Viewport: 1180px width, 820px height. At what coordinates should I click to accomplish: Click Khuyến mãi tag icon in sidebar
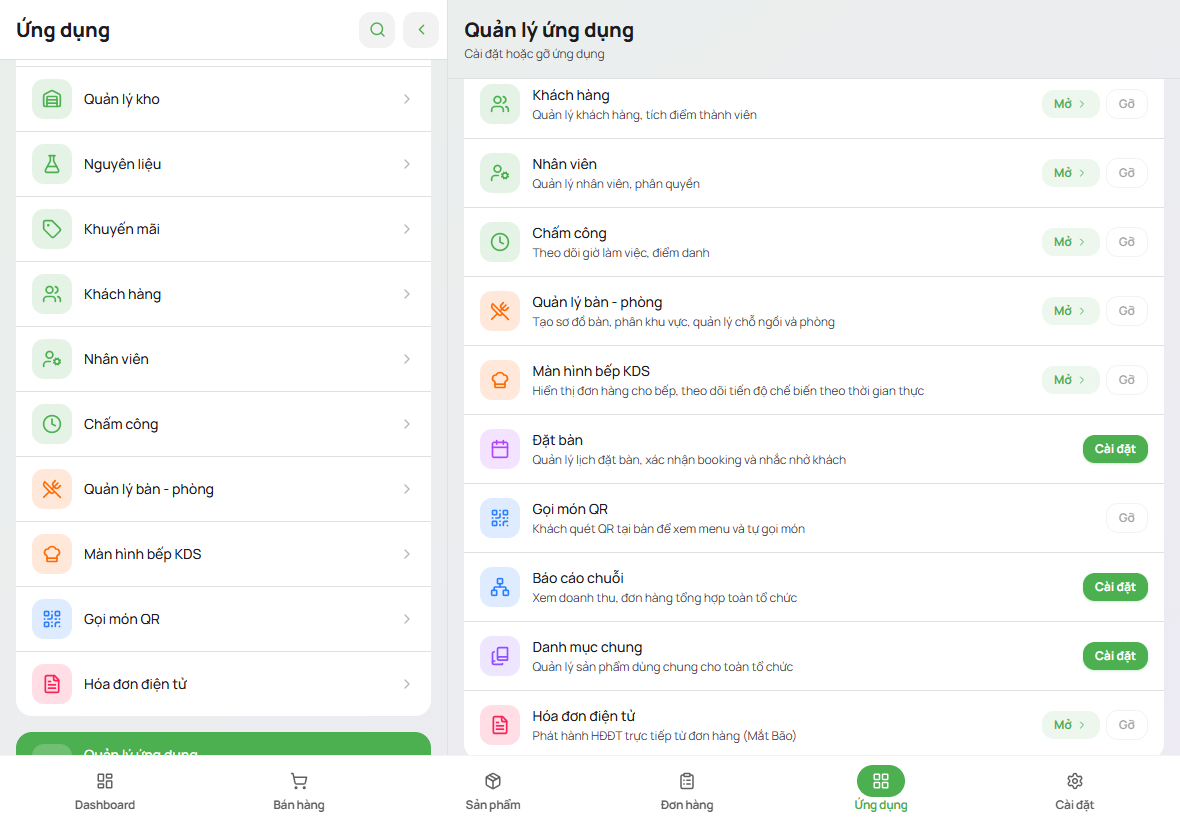(52, 229)
